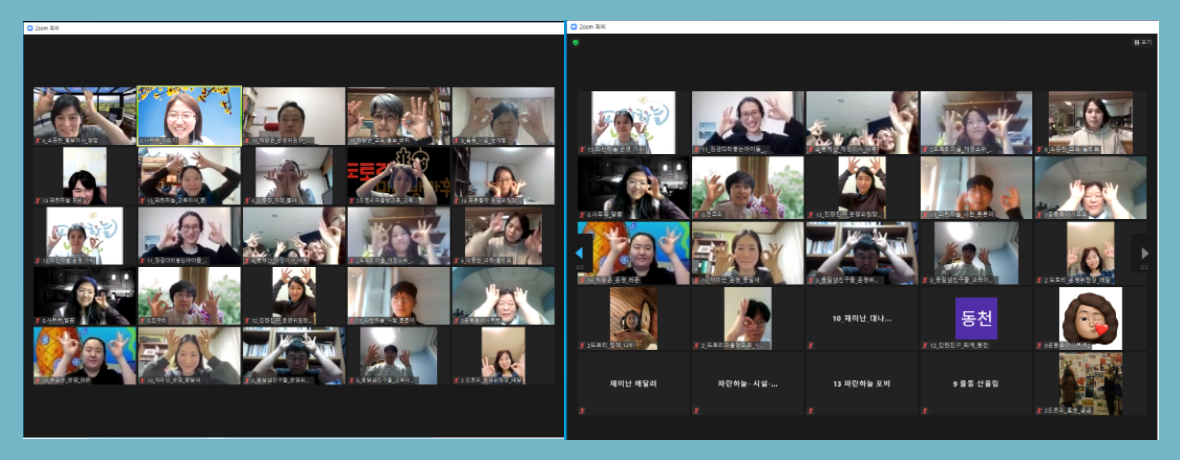Screen dimensions: 1180x460
Task: Select the memoji avatar with heart tile
Action: click(x=1089, y=319)
